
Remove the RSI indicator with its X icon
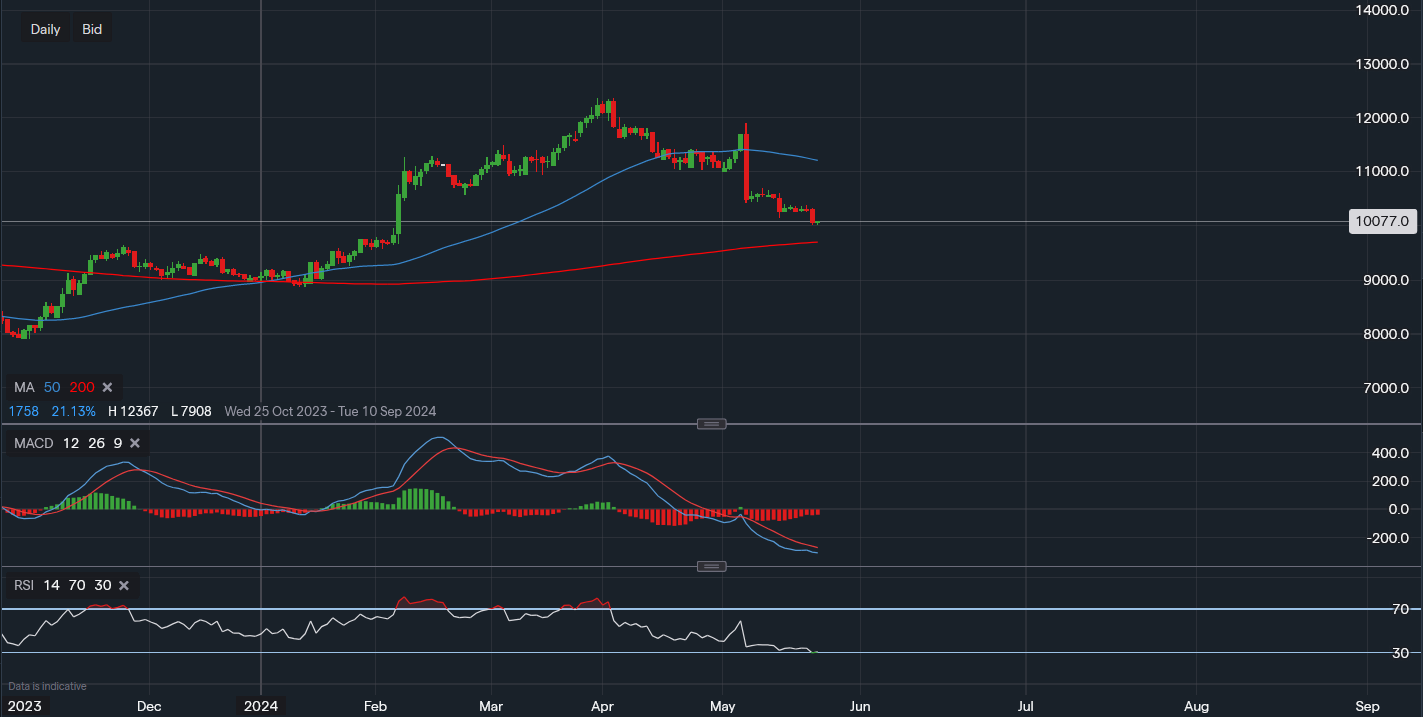click(124, 585)
